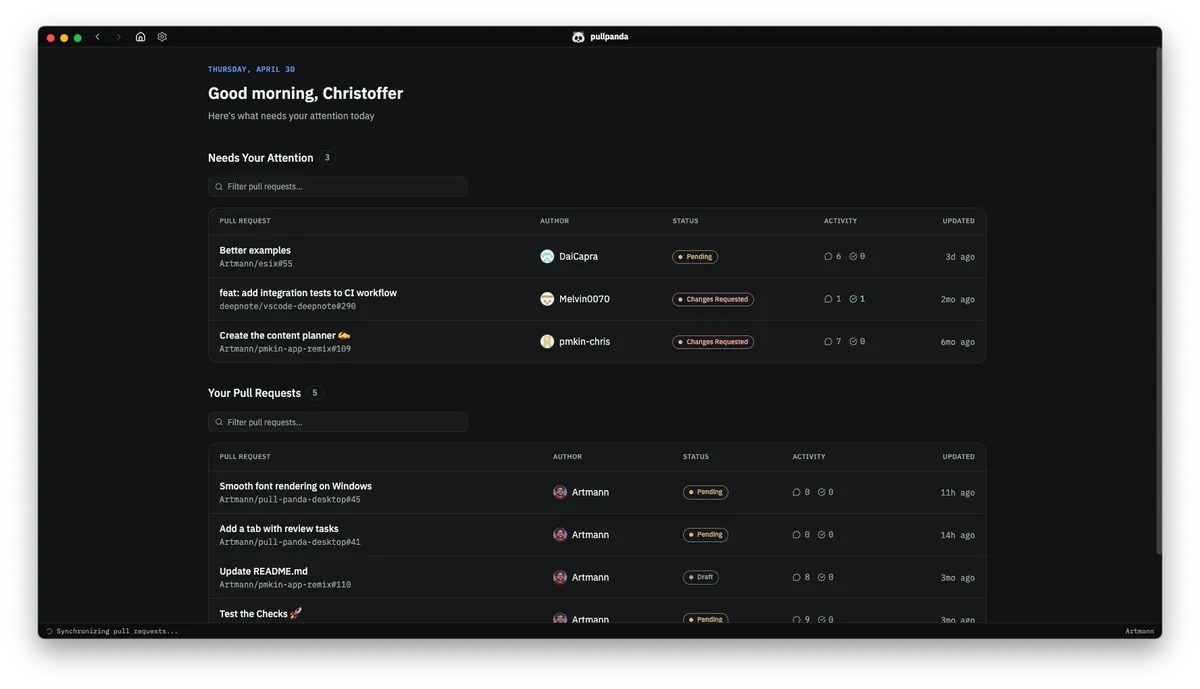Click the Draft badge for Update README.md

[x=701, y=577]
